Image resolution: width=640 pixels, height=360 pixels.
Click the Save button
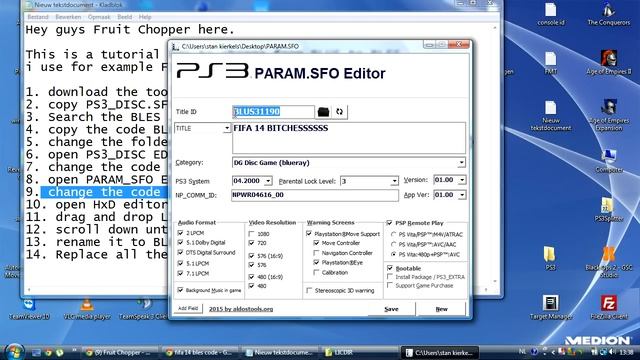pos(391,309)
